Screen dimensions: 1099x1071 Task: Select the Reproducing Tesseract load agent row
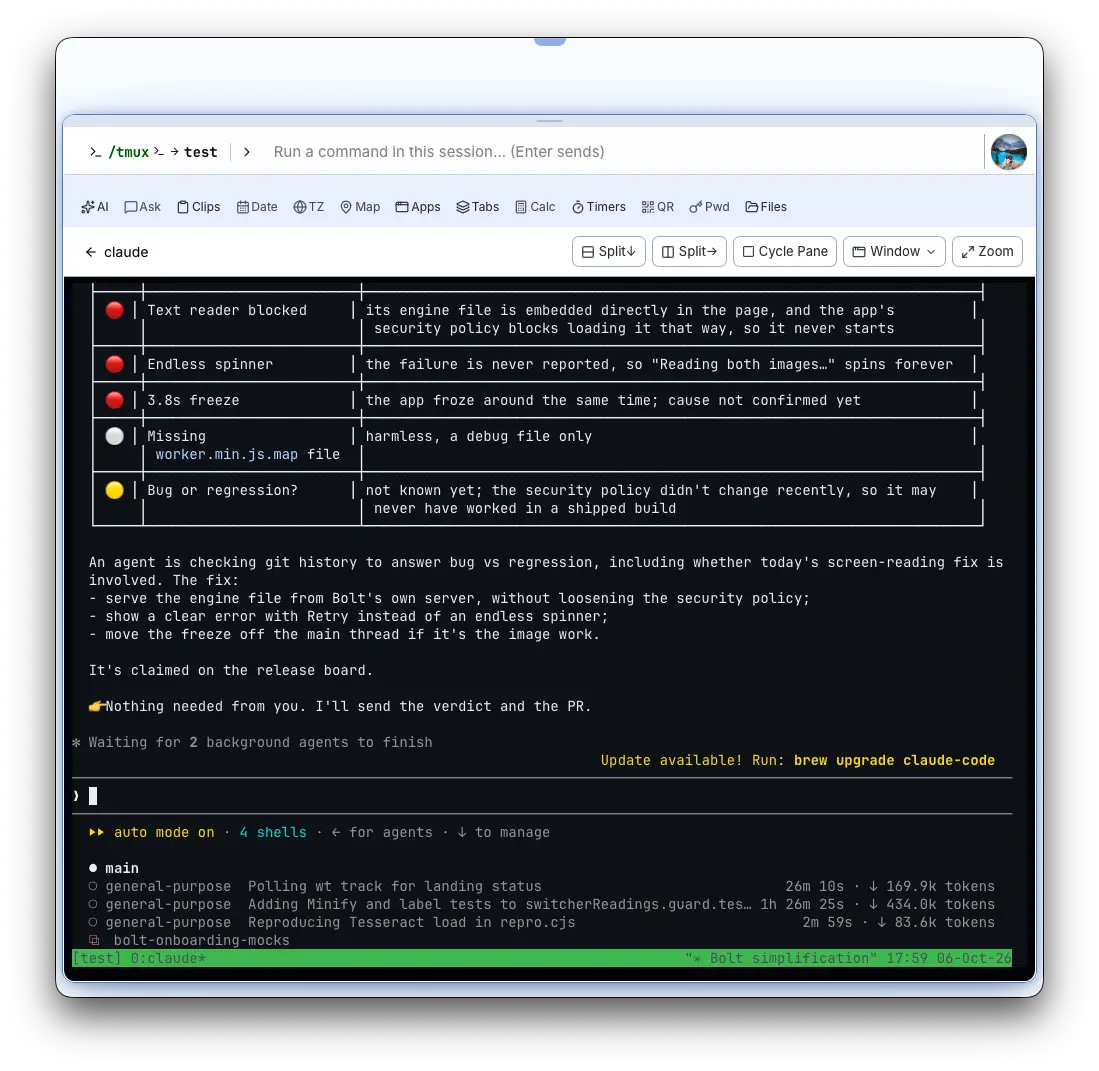541,922
